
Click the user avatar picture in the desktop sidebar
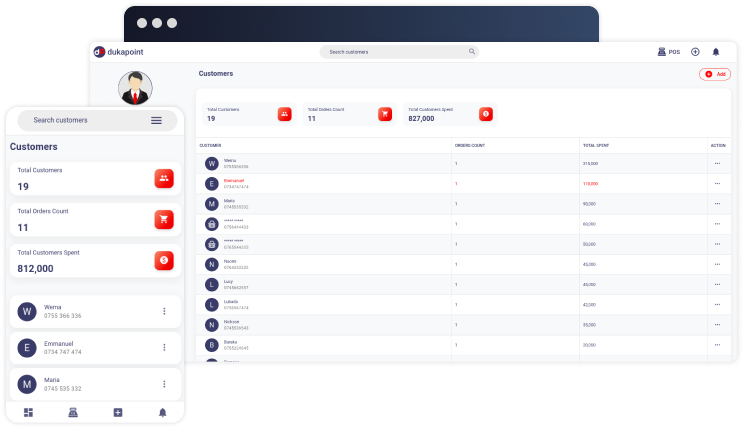pyautogui.click(x=135, y=88)
